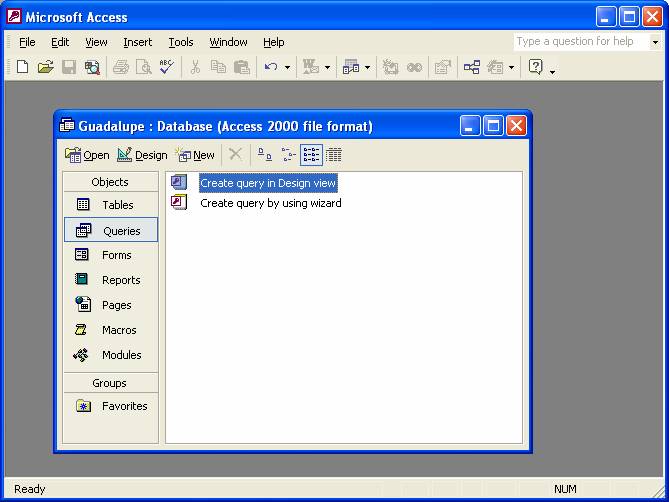
Task: Expand the Analyze dropdown arrow
Action: (x=367, y=67)
